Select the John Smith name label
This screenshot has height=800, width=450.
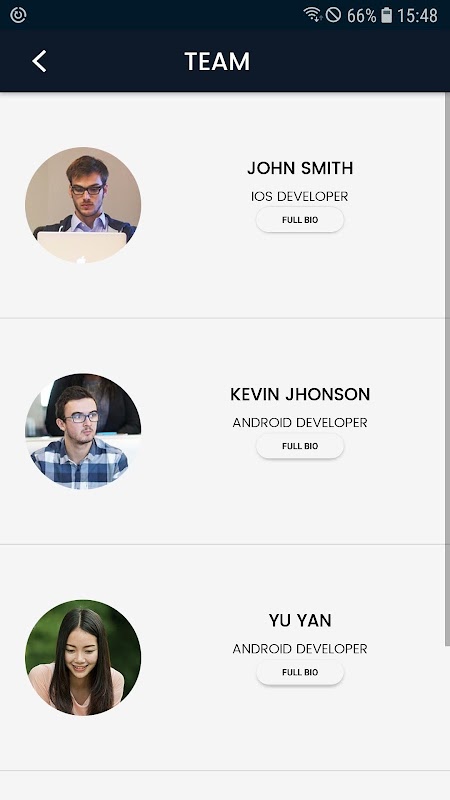pos(300,168)
